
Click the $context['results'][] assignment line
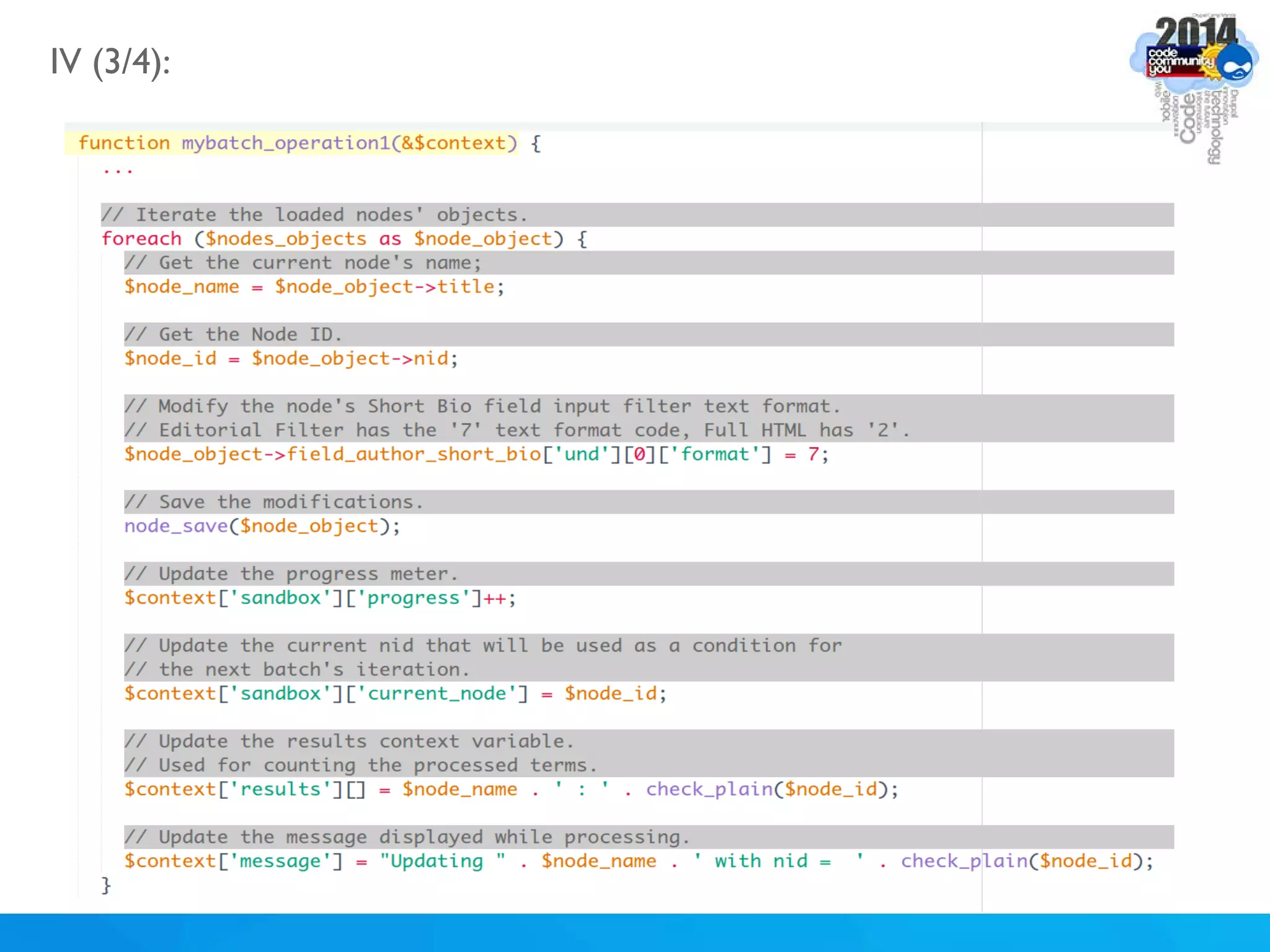pyautogui.click(x=511, y=790)
